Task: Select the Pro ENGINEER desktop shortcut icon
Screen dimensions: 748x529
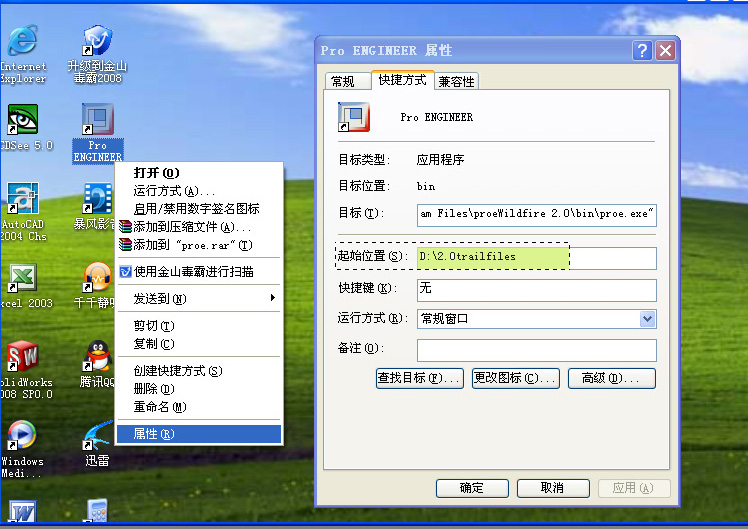Action: click(x=98, y=119)
